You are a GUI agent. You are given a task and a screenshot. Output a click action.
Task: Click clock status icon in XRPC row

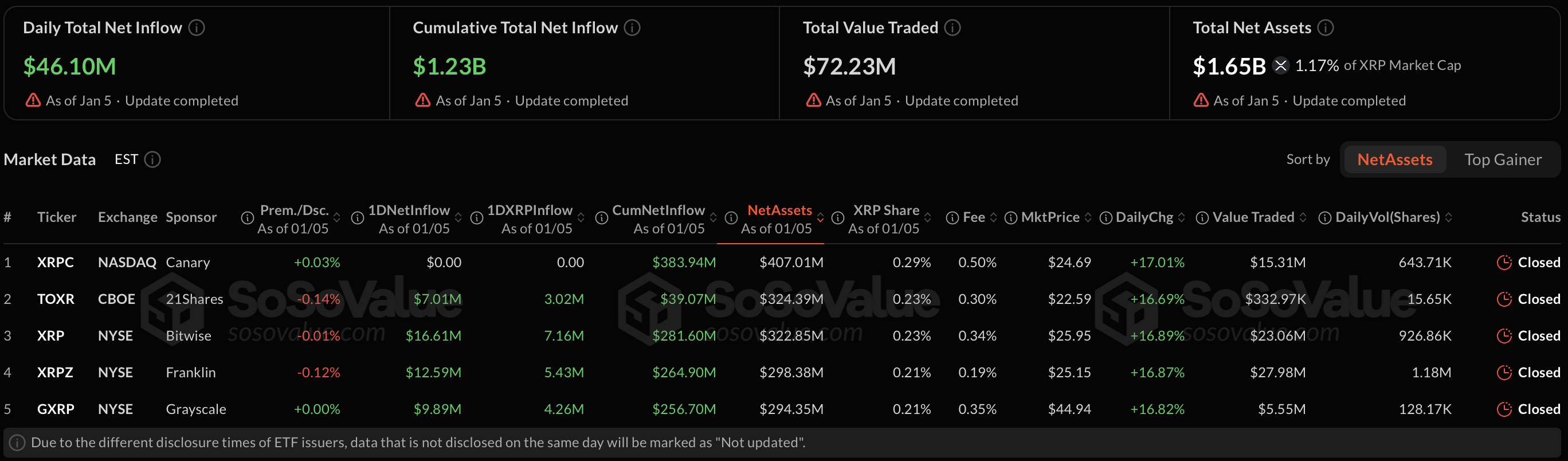[x=1504, y=263]
